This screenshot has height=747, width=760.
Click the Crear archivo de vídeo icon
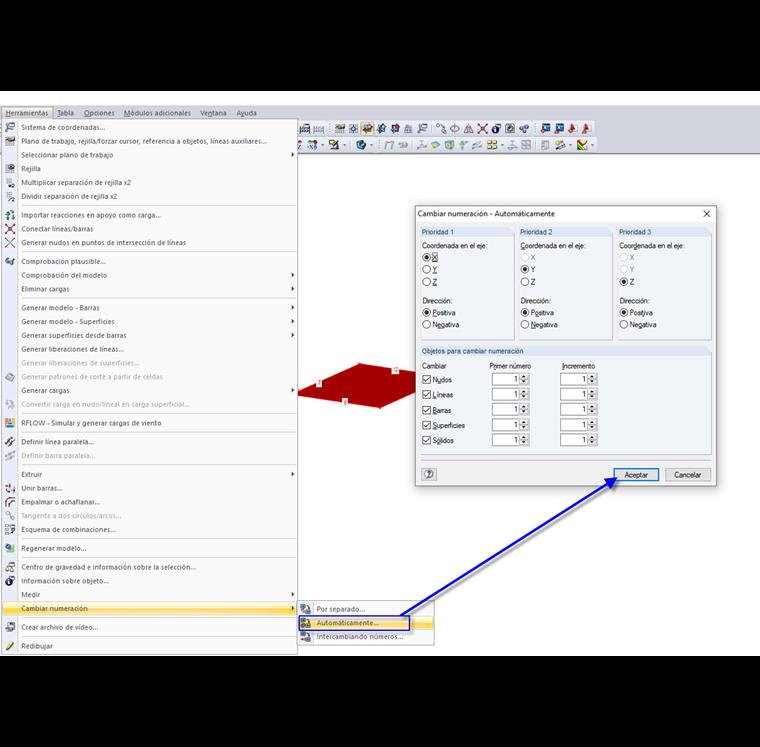tap(10, 627)
